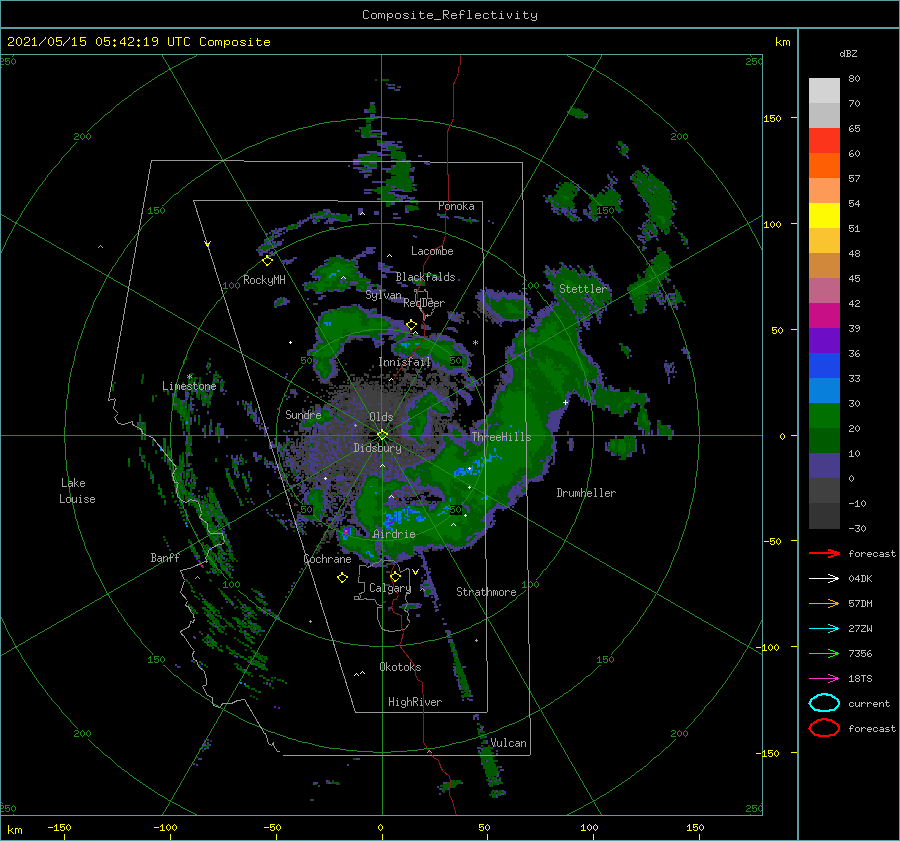Click the red forecast ellipse symbol
Screen dimensions: 900x841
(x=824, y=728)
